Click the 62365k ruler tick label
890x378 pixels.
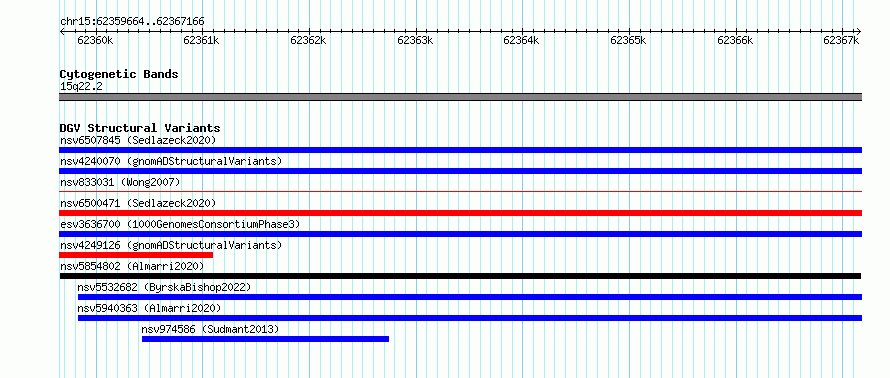(629, 40)
